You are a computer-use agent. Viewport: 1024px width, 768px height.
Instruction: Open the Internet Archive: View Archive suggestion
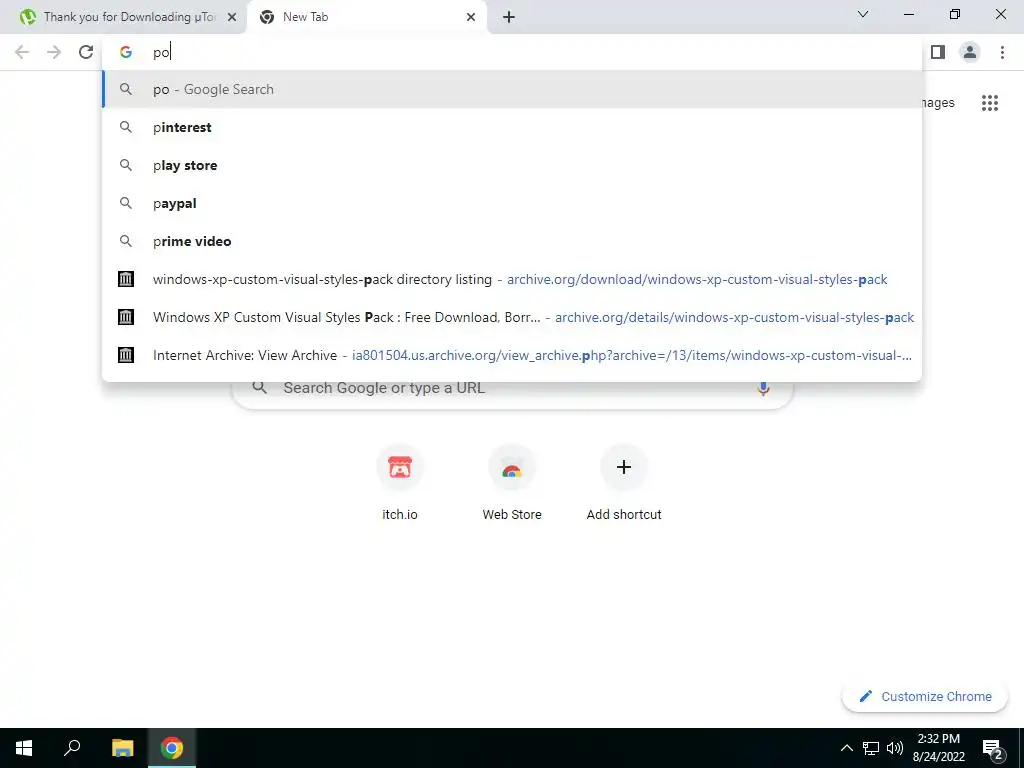click(x=513, y=355)
